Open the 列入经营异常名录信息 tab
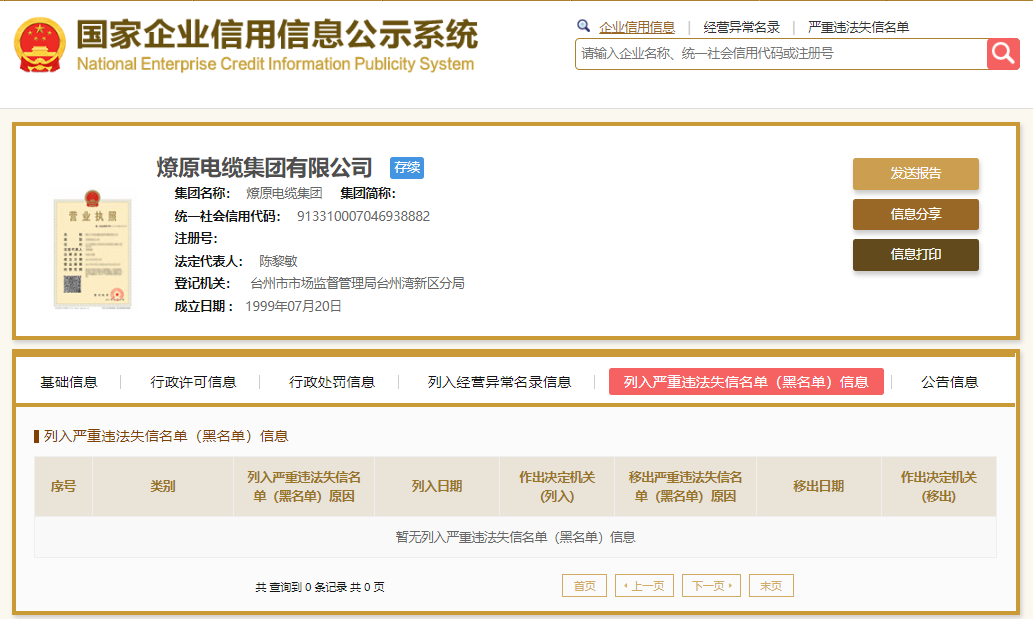Screen dimensions: 1033x619 tap(499, 382)
